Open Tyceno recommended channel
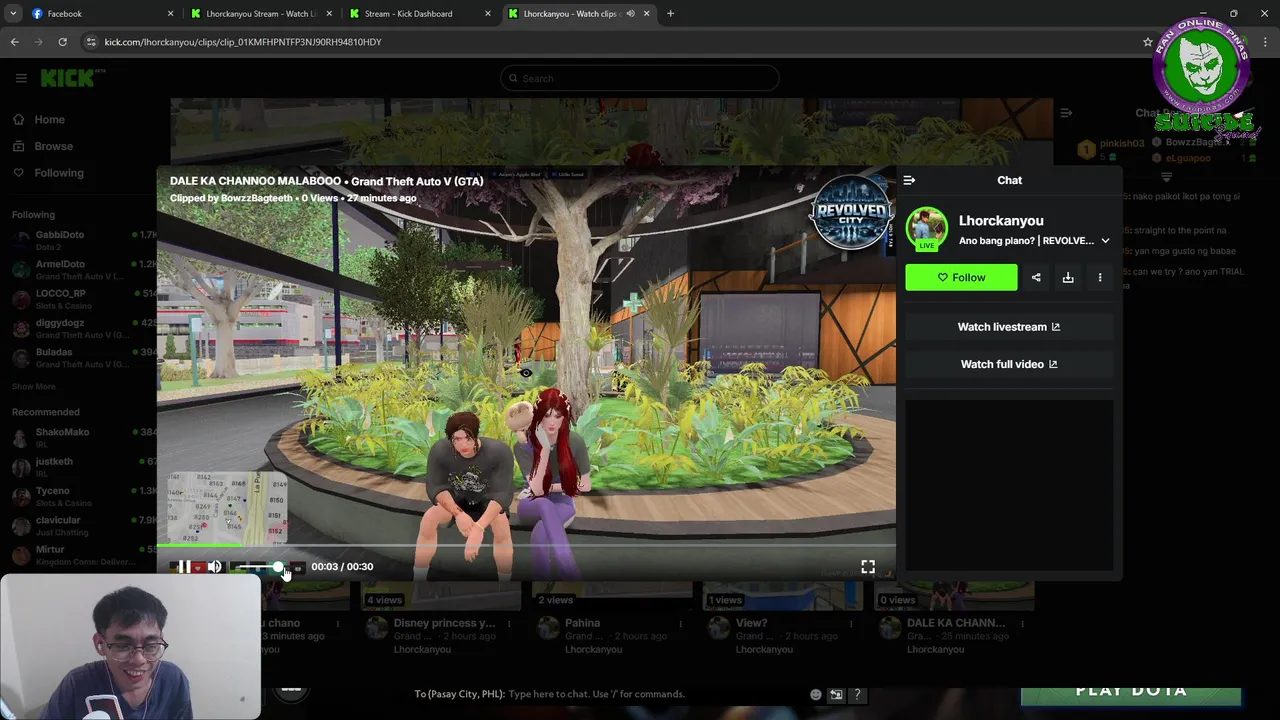This screenshot has width=1280, height=720. (x=82, y=497)
